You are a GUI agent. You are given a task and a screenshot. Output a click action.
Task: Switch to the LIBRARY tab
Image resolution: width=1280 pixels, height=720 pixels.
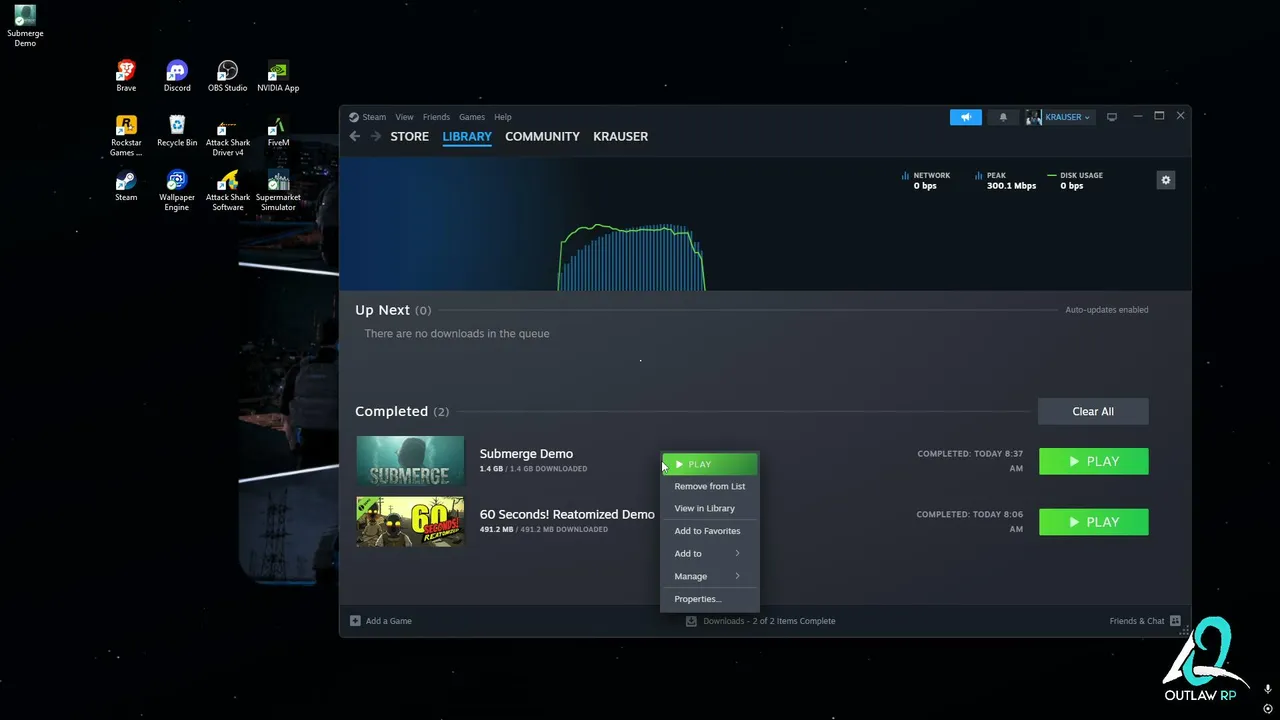[x=467, y=136]
